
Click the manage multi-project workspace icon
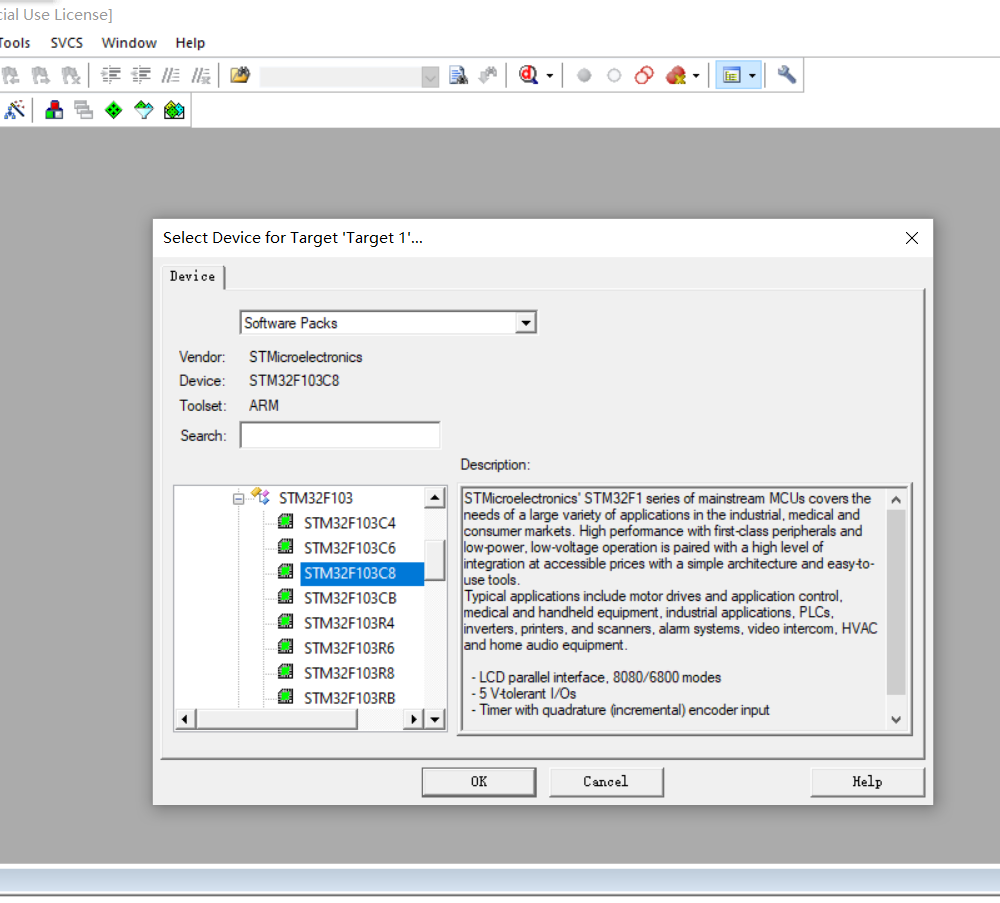[84, 110]
